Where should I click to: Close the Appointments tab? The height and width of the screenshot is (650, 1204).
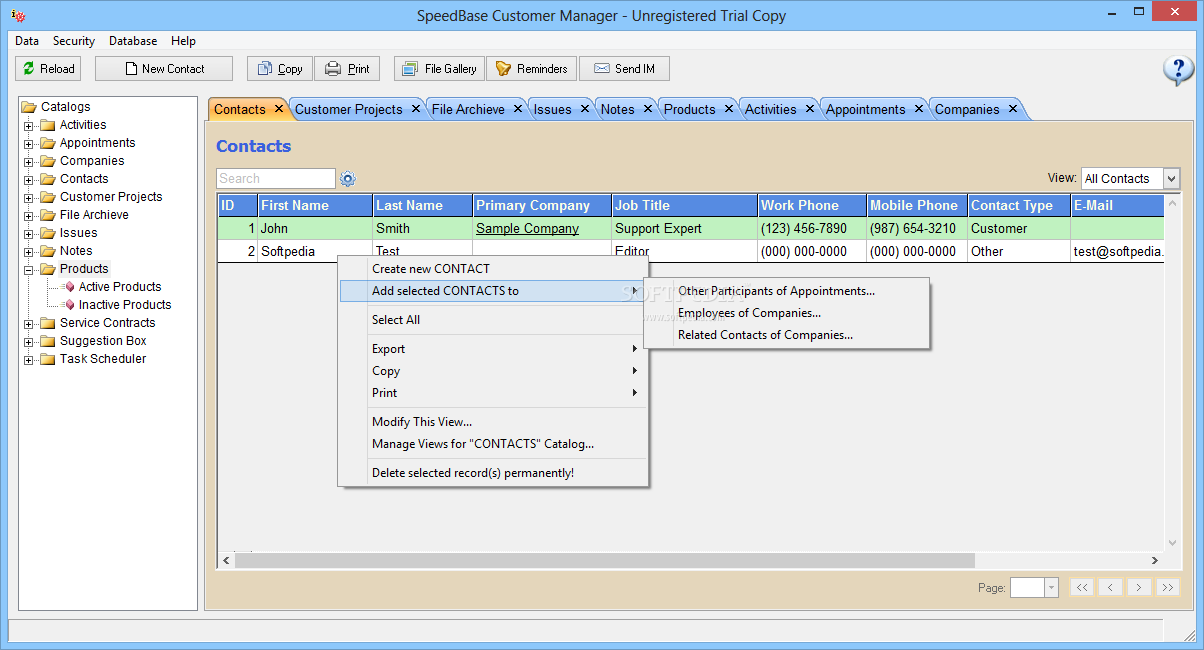(918, 109)
